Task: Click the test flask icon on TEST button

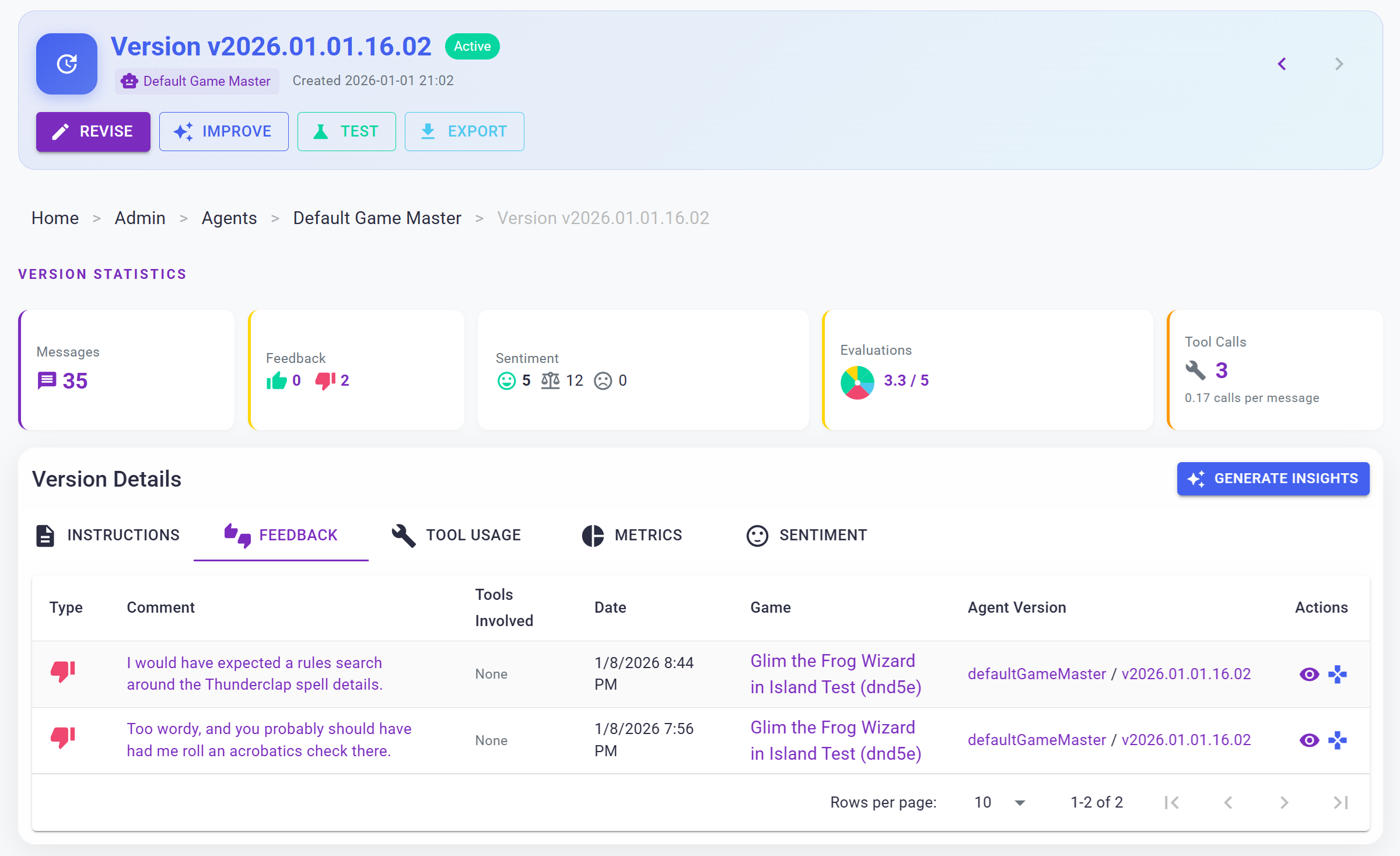Action: click(320, 131)
